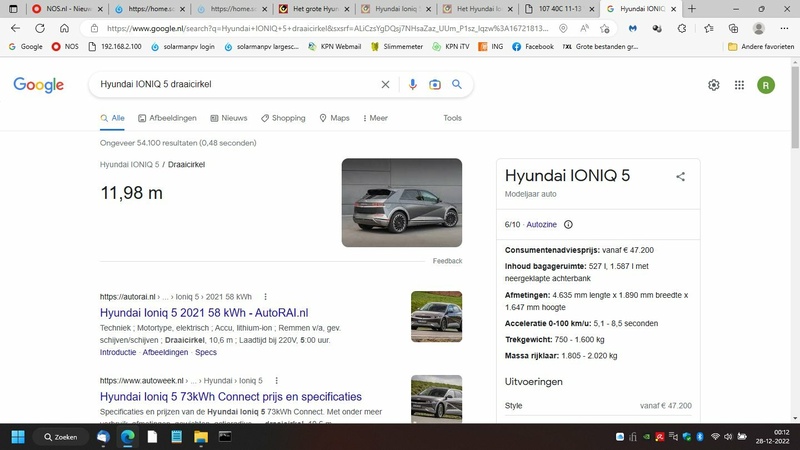Submit search with the magnifier icon

tap(457, 84)
